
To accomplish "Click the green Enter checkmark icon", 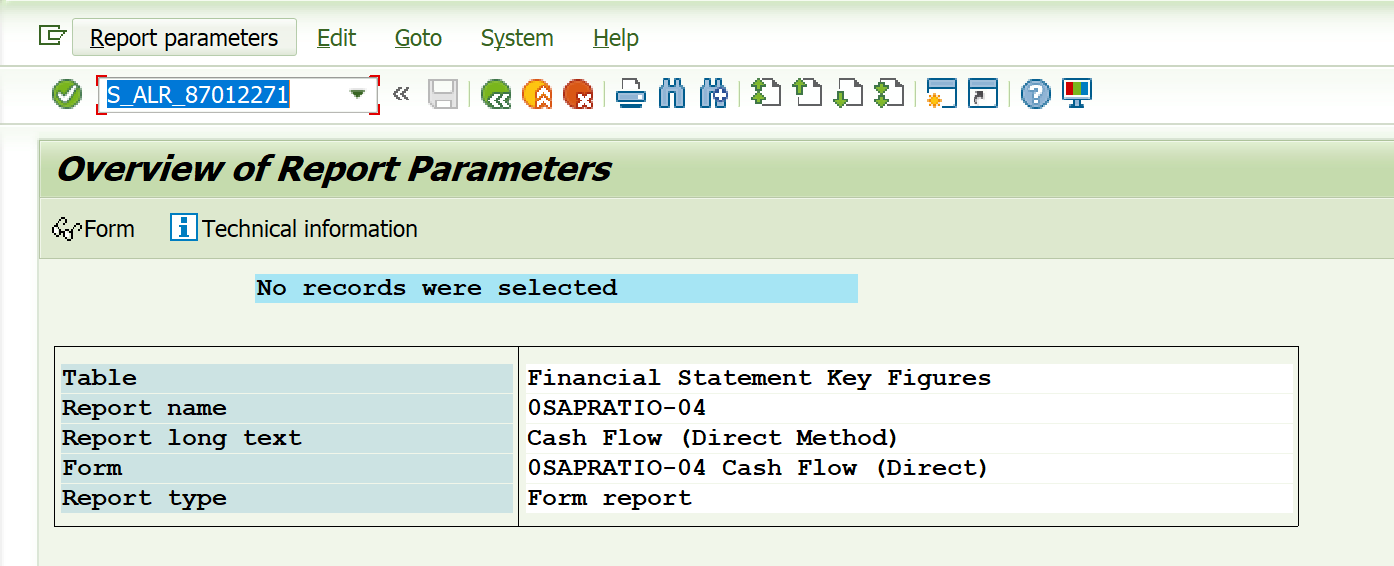I will click(67, 95).
